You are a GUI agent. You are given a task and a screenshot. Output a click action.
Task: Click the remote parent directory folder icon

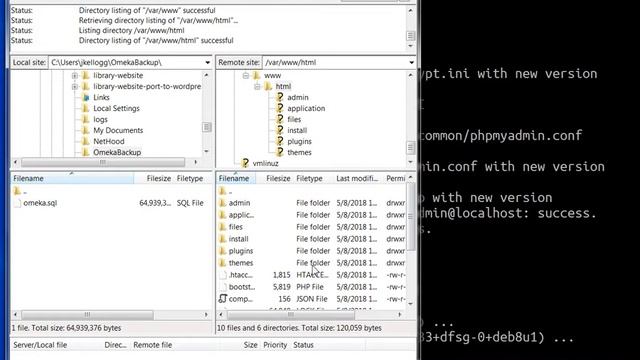(222, 191)
